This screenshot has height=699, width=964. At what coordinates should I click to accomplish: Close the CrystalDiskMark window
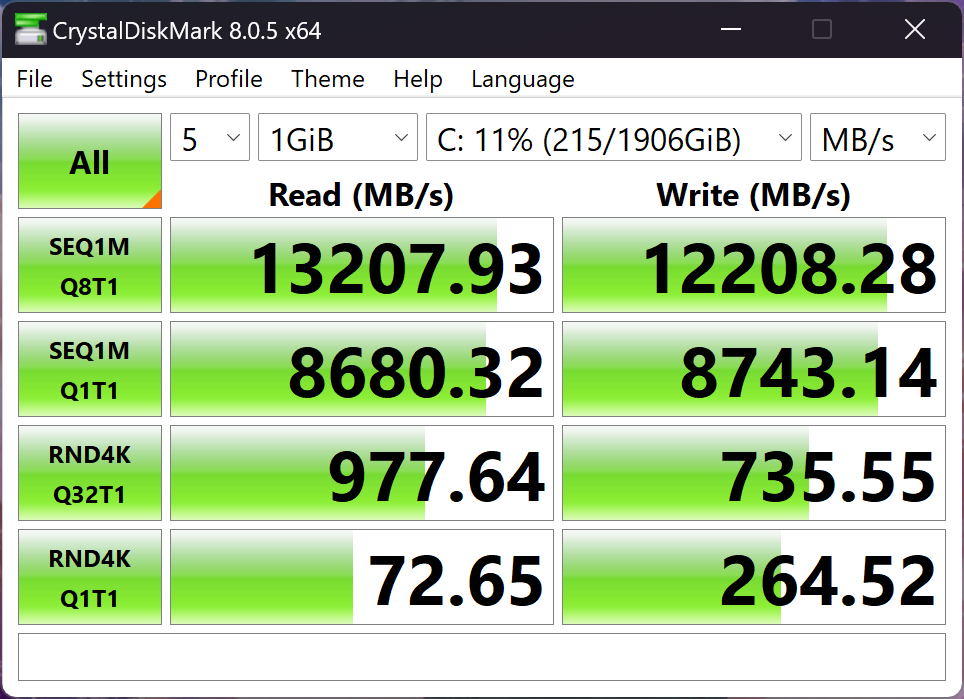[915, 29]
